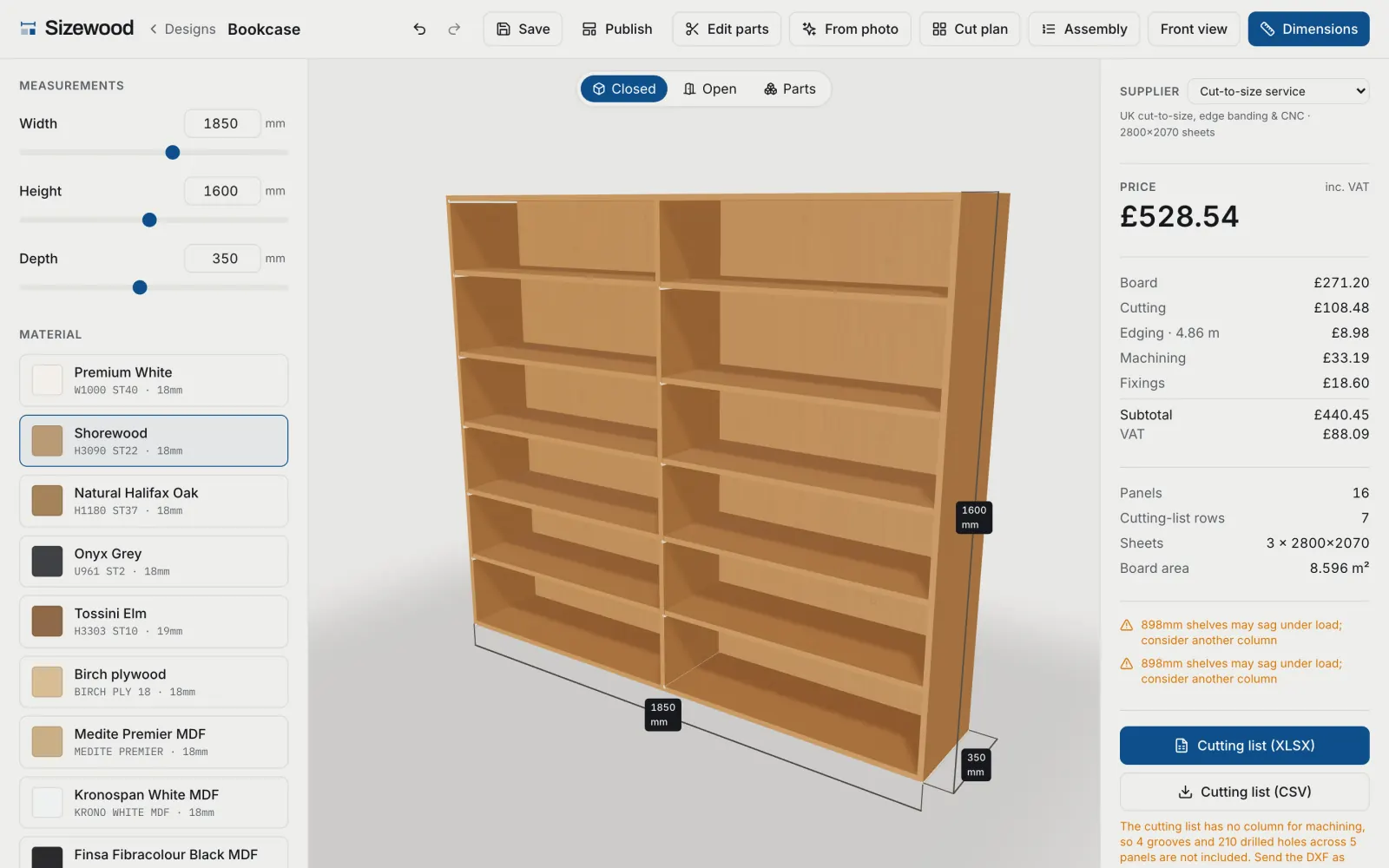
Task: Show Assembly instructions
Action: point(1084,29)
